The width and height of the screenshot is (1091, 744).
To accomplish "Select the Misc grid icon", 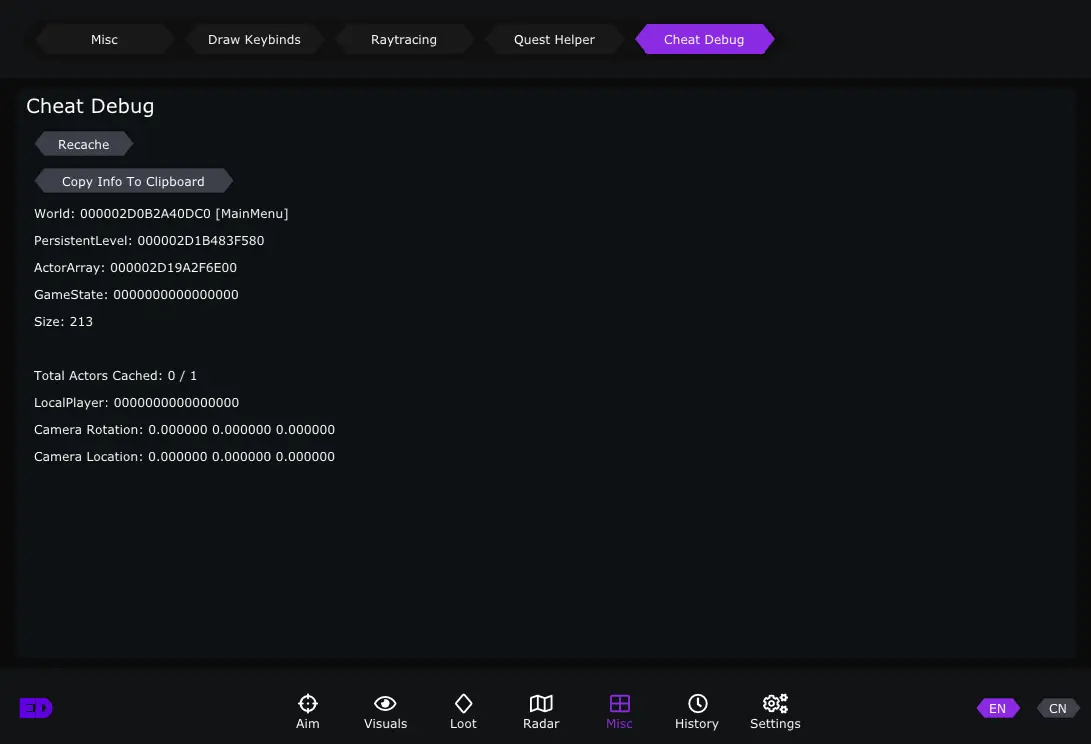I will click(x=619, y=711).
